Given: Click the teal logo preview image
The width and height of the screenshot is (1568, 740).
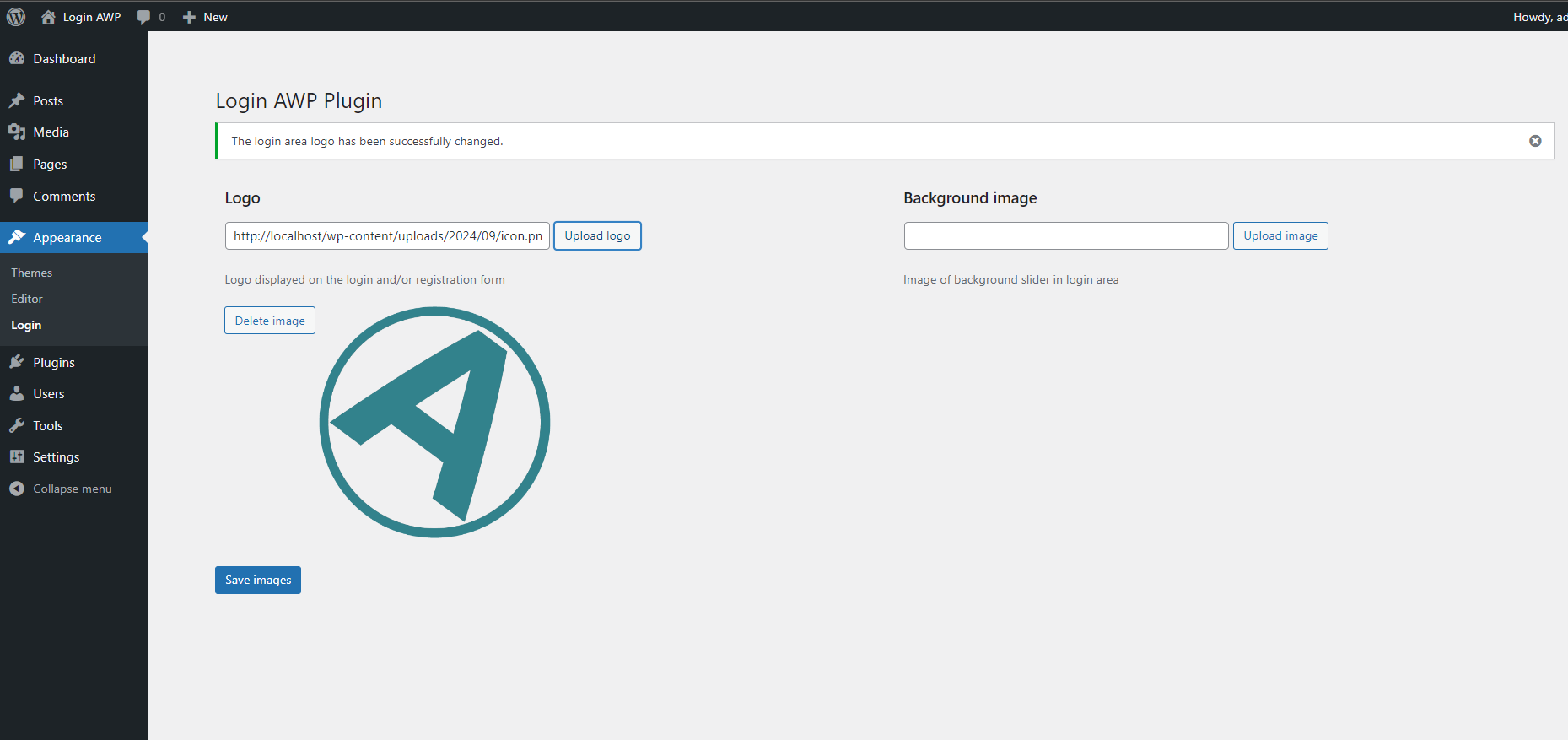Looking at the screenshot, I should [434, 422].
